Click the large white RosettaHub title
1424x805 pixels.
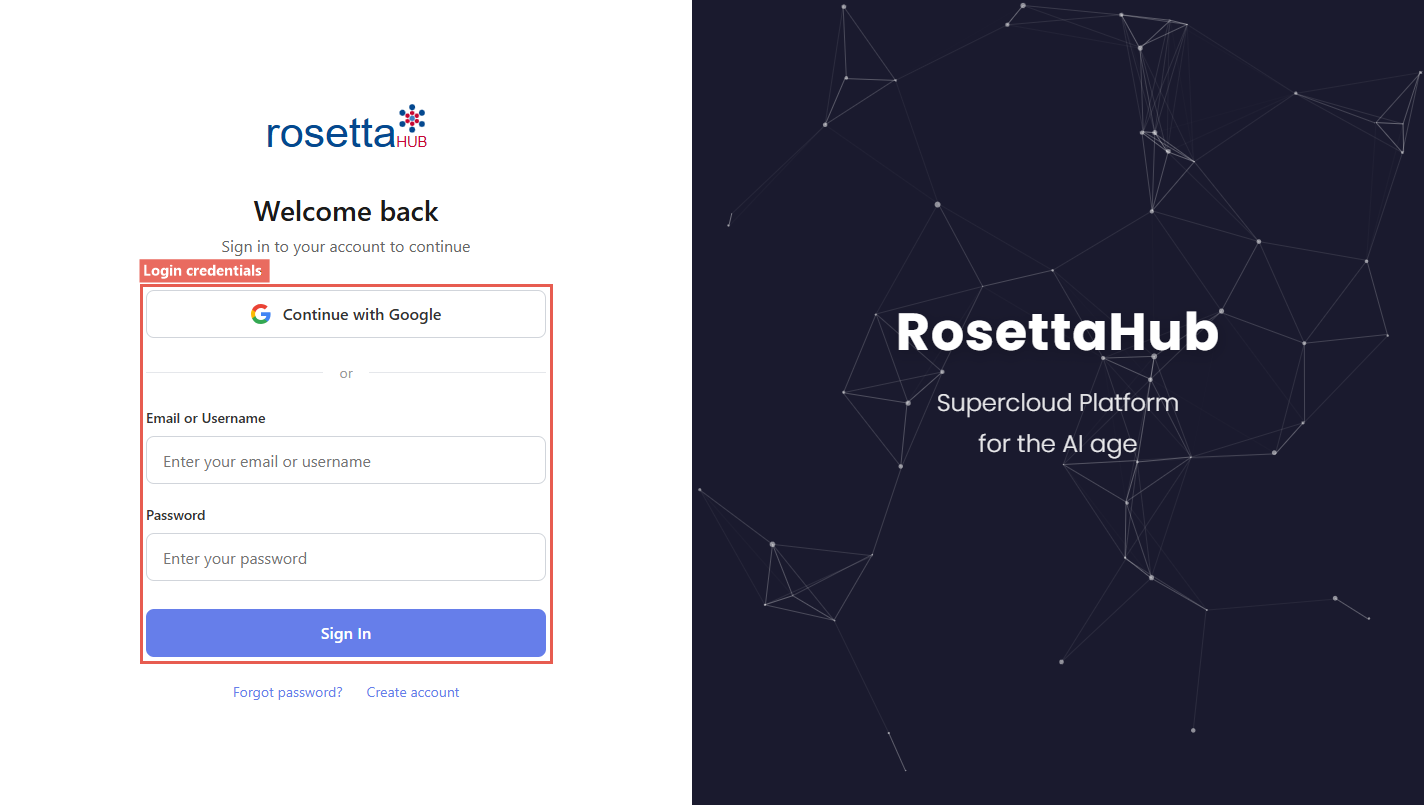tap(1057, 332)
